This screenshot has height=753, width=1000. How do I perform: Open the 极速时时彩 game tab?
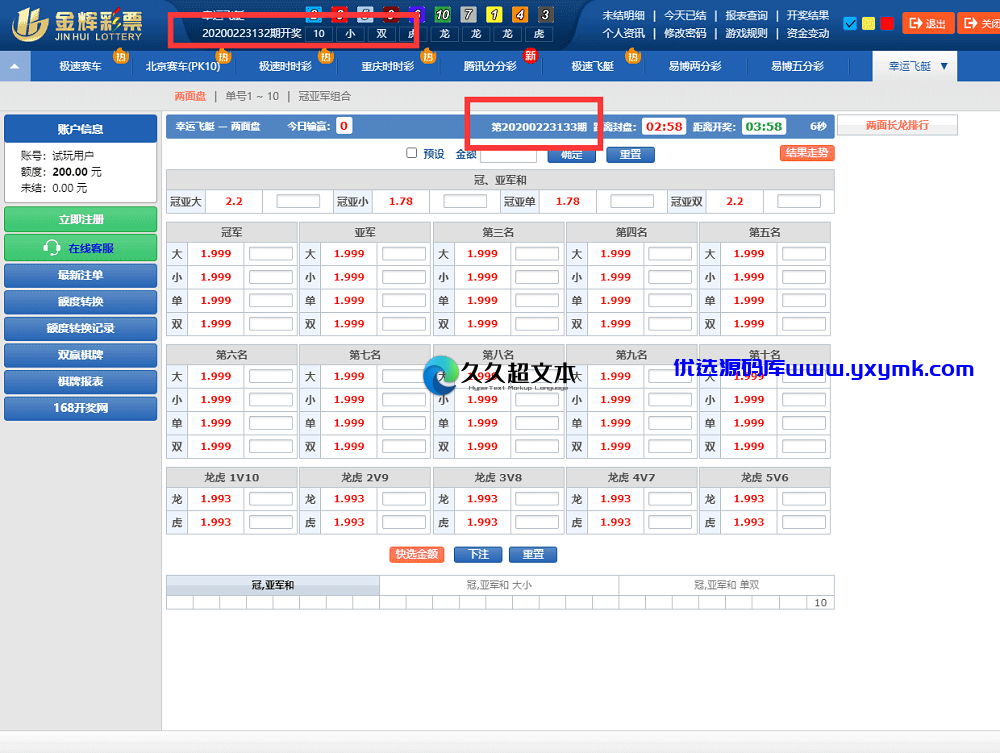click(285, 66)
